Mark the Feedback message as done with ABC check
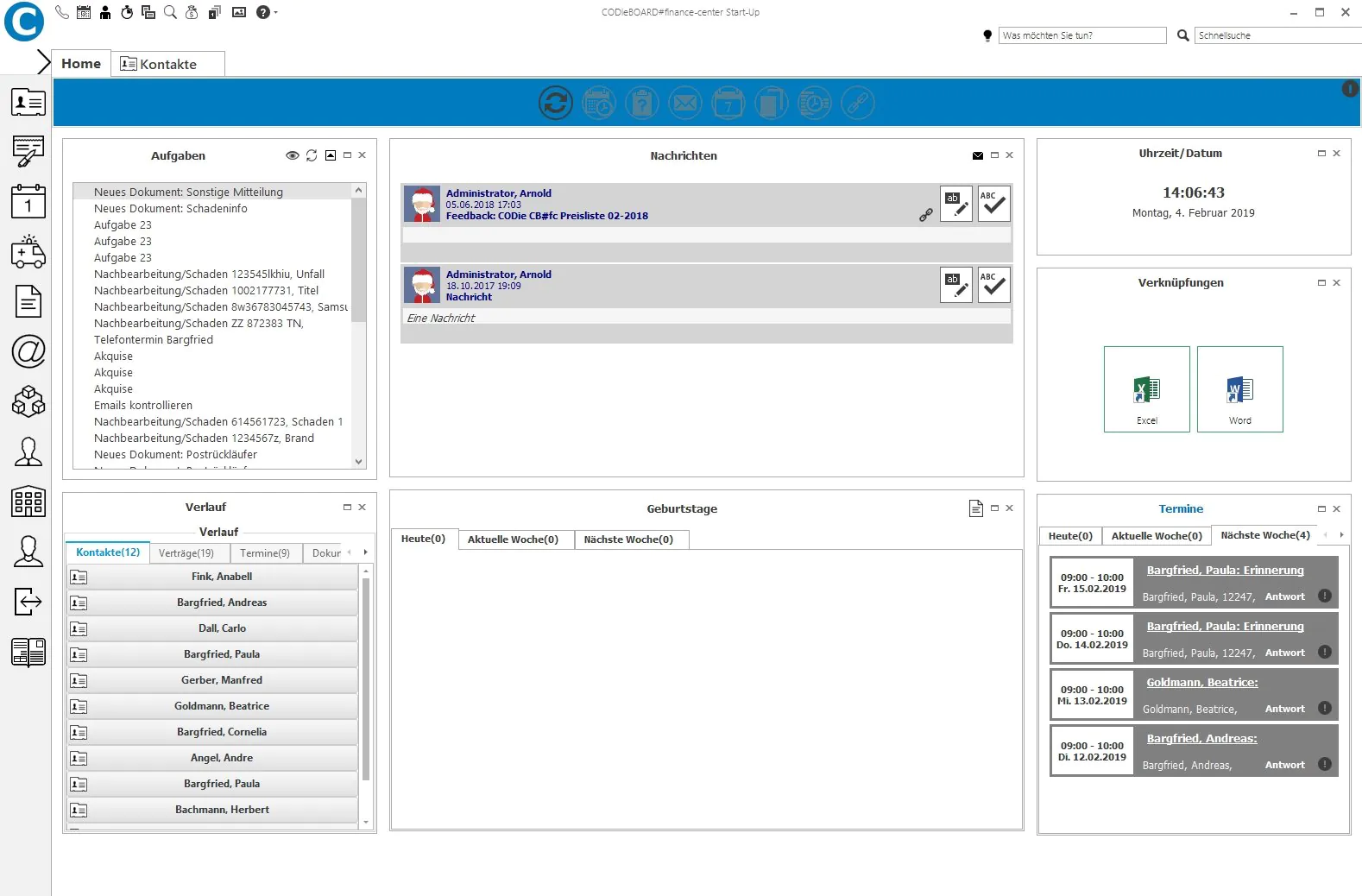This screenshot has width=1362, height=896. click(993, 204)
